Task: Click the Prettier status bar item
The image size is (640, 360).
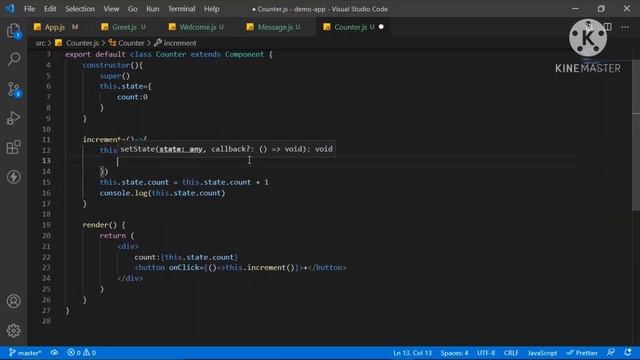Action: tap(582, 353)
